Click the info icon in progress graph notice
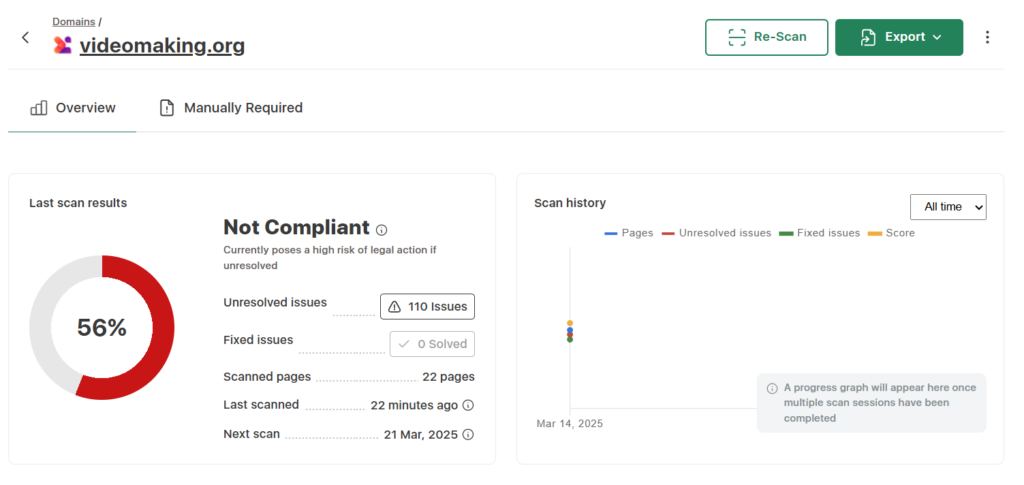The image size is (1024, 485). (x=772, y=388)
